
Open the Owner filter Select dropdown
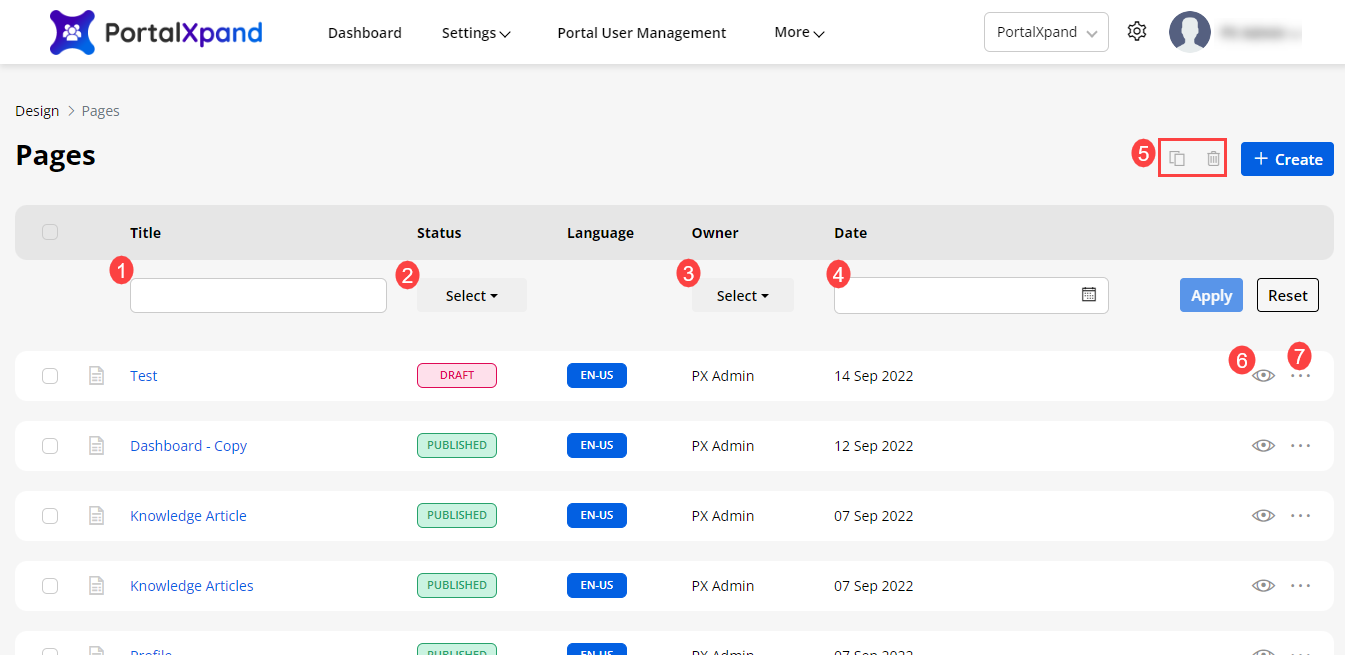click(x=742, y=296)
